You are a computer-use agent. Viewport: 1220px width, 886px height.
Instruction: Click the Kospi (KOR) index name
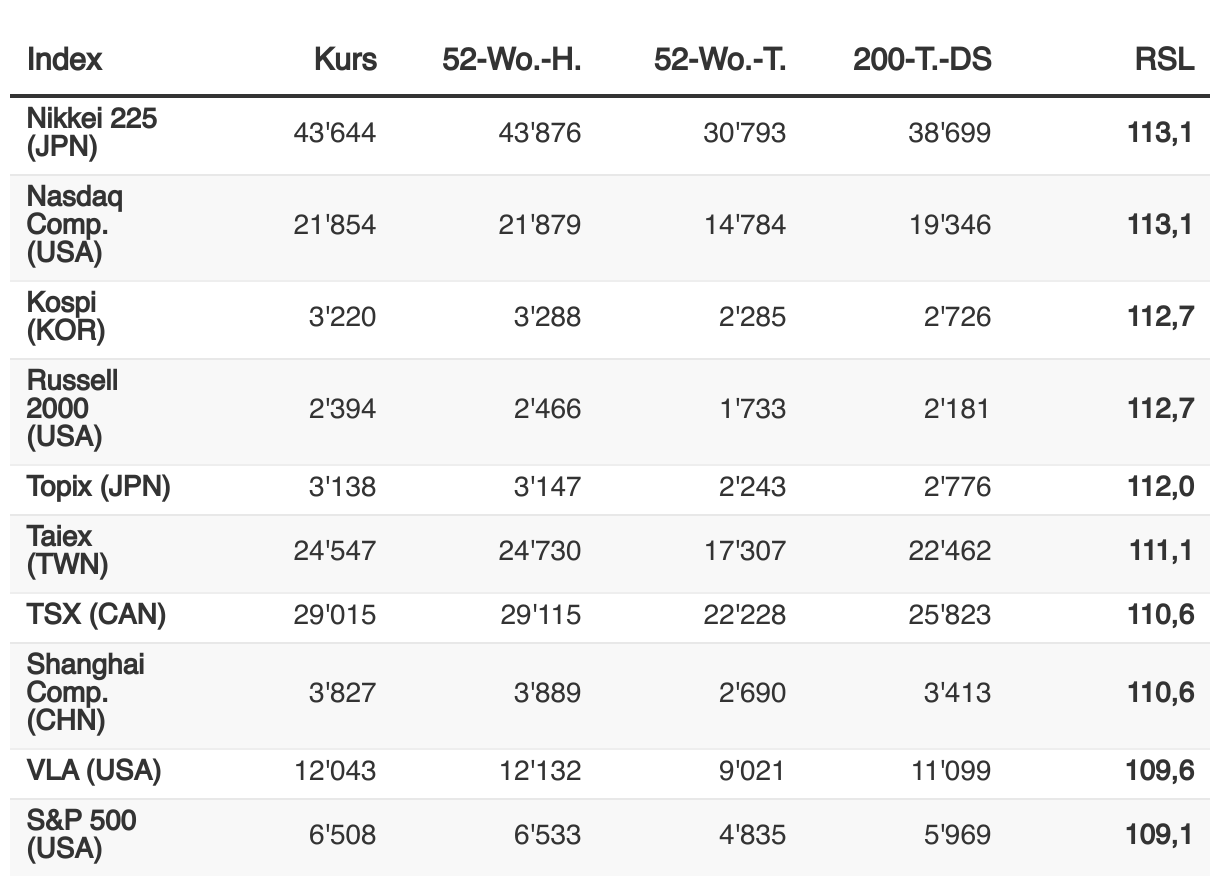tap(66, 317)
